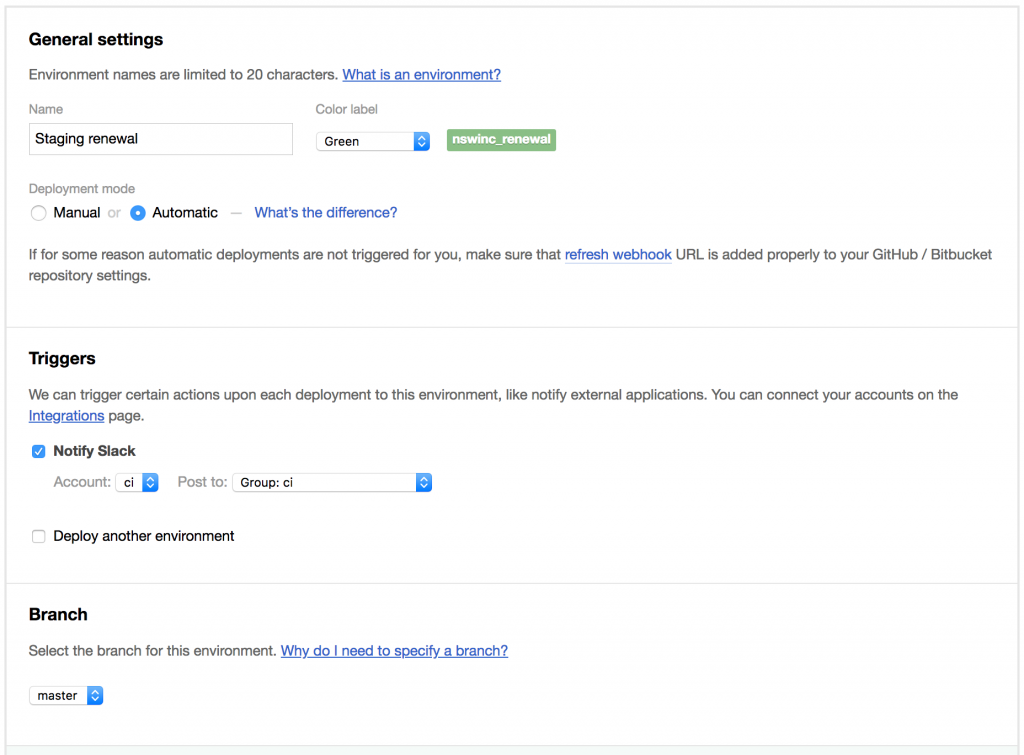Click the Name field containing Staging renewal
This screenshot has height=755, width=1024.
point(160,139)
